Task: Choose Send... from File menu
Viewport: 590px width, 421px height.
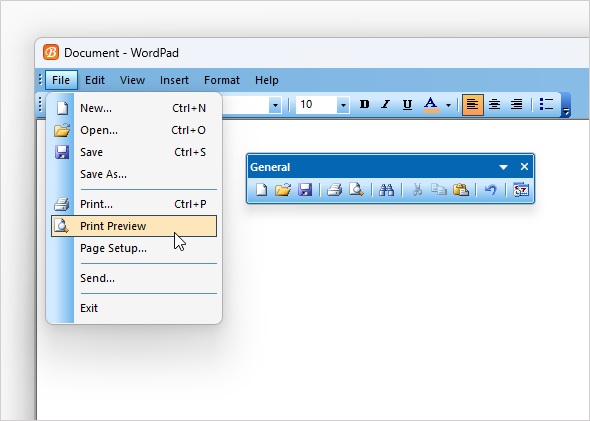Action: coord(134,278)
